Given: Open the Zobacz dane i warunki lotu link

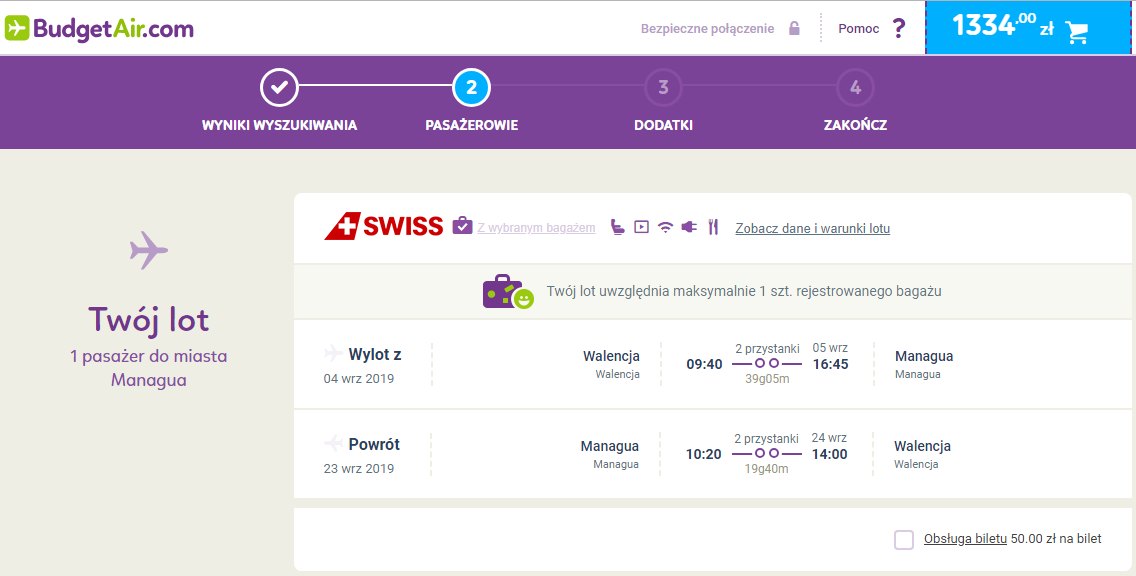Looking at the screenshot, I should click(812, 228).
